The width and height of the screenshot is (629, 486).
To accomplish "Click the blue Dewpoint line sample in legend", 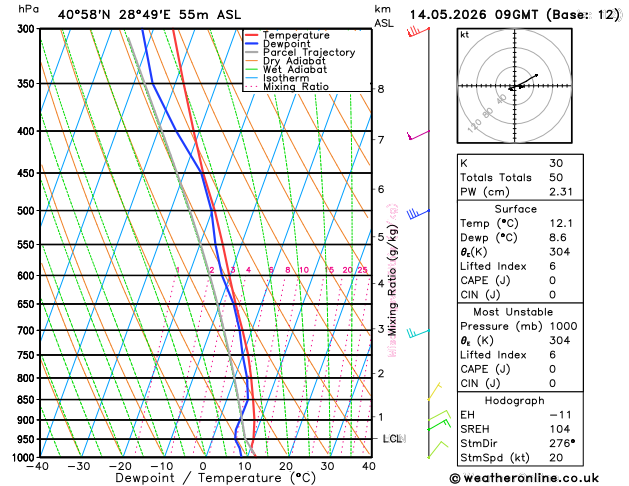I will 252,44.
